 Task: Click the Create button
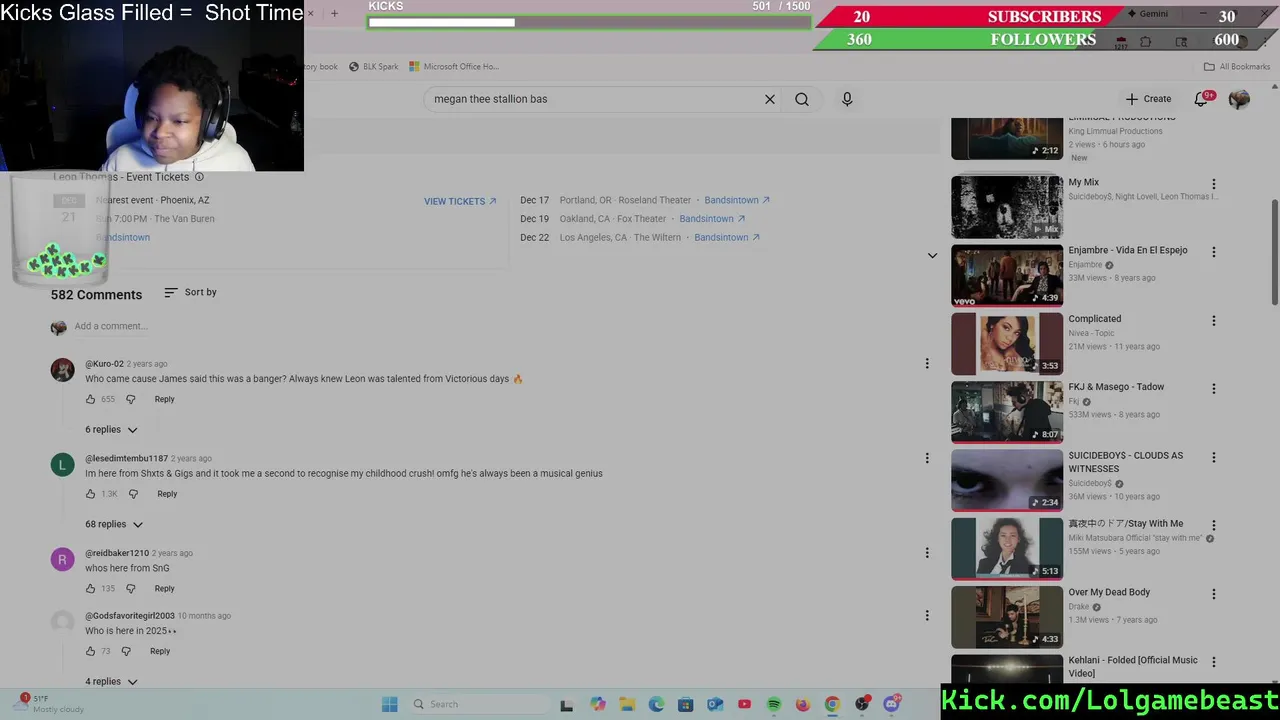(x=1148, y=99)
